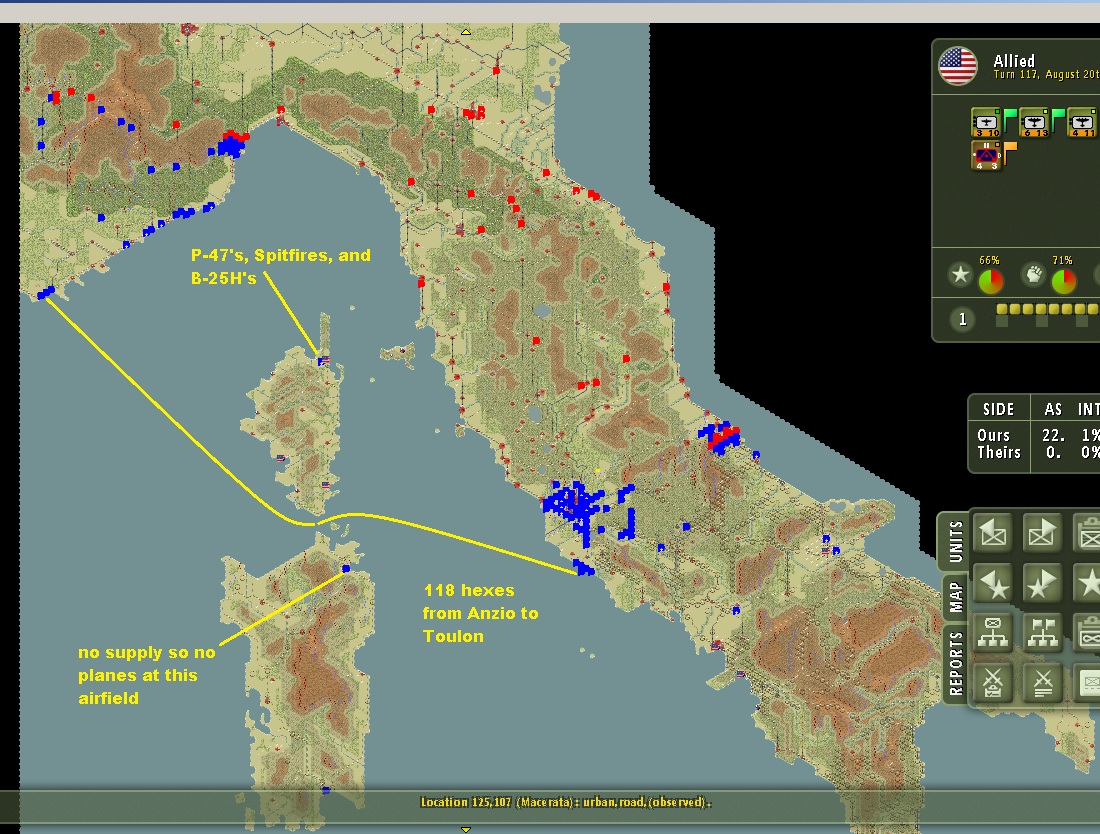1100x834 pixels.
Task: Click the fist strength icon
Action: click(x=1033, y=274)
